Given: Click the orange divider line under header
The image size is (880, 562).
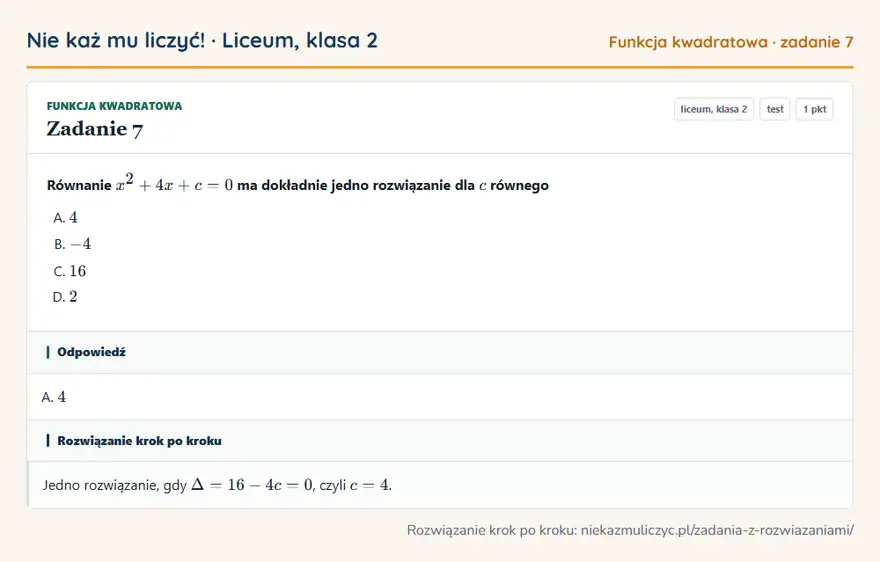Looking at the screenshot, I should 440,67.
